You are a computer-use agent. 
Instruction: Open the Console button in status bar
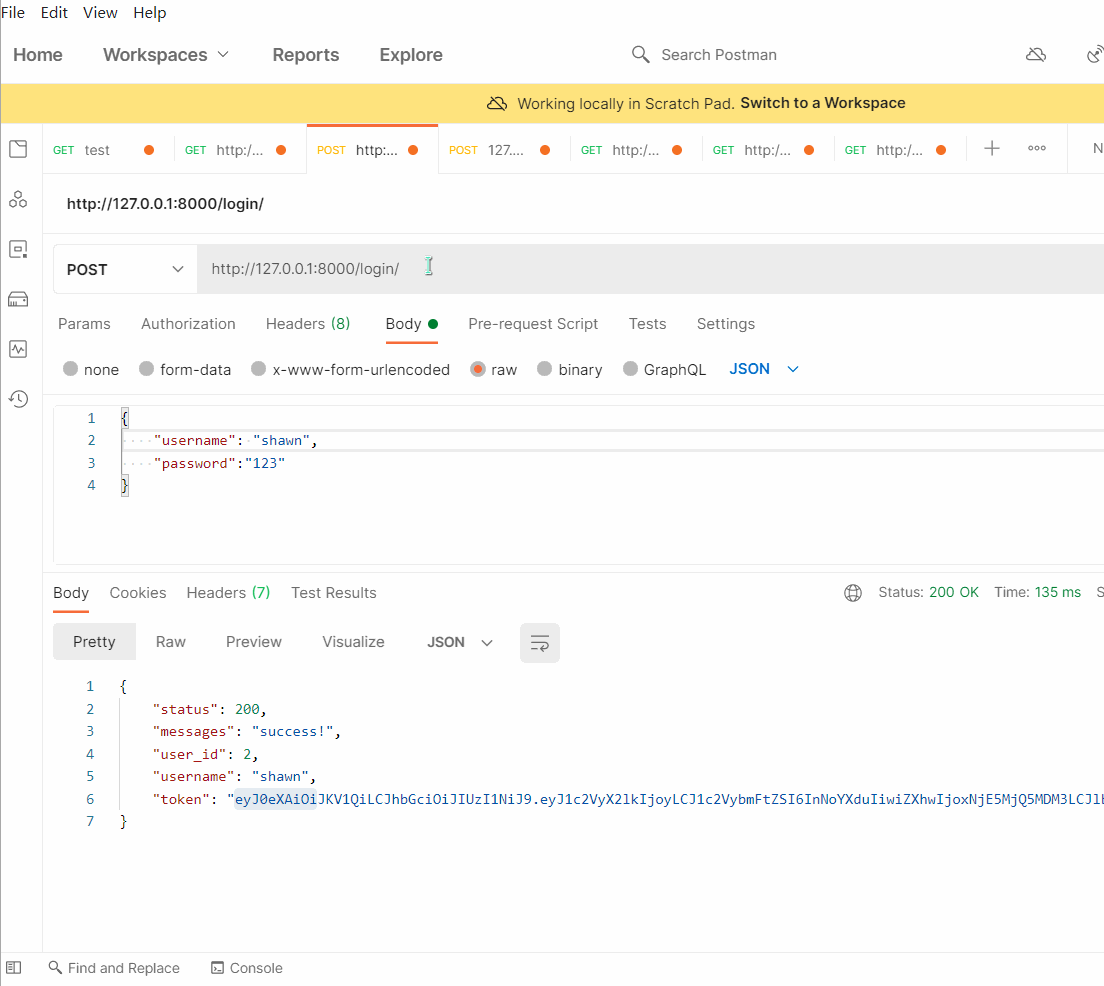[246, 968]
